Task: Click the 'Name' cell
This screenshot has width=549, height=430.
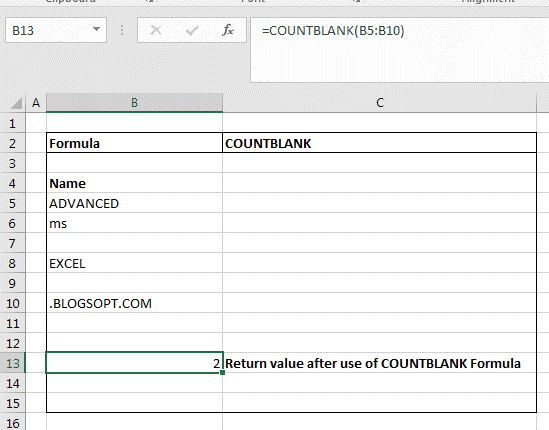Action: pos(134,183)
